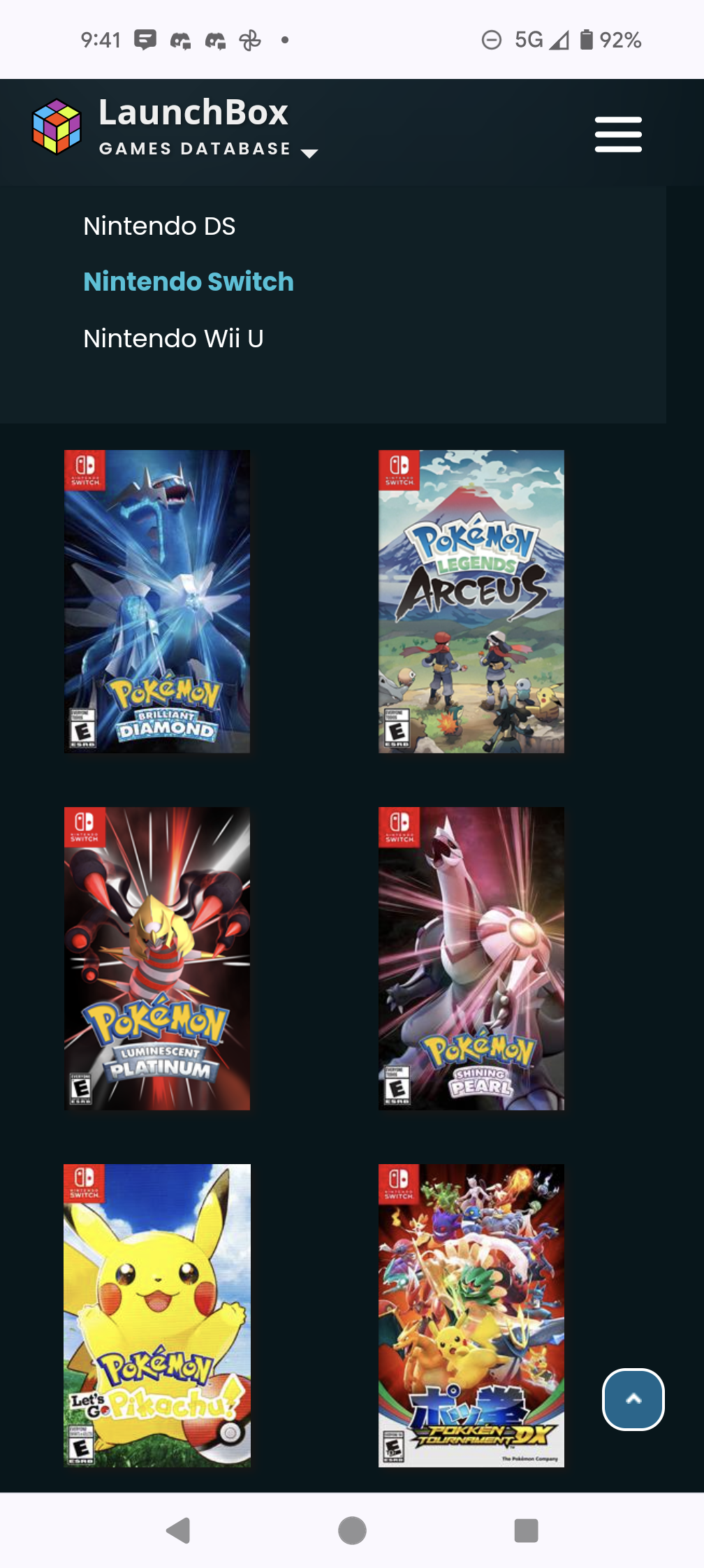Viewport: 704px width, 1568px height.
Task: Select Nintendo Switch platform
Action: [189, 282]
